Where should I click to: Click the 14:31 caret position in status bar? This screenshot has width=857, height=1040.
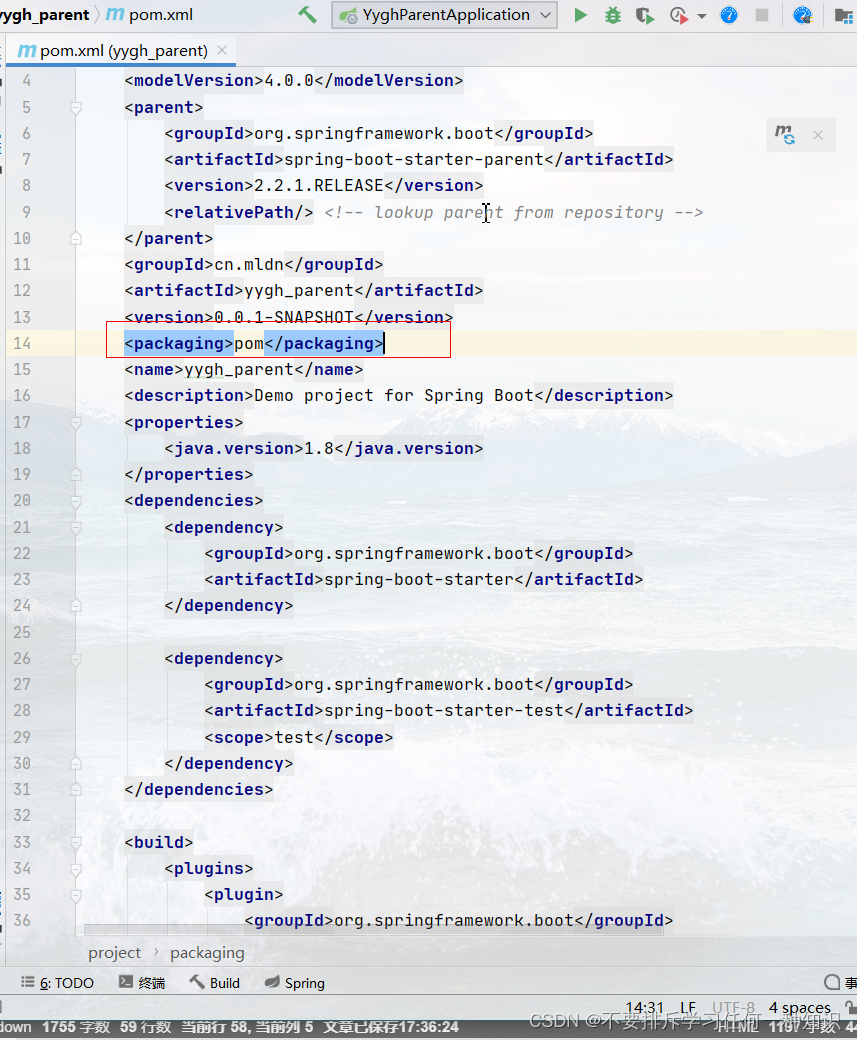(x=645, y=1008)
